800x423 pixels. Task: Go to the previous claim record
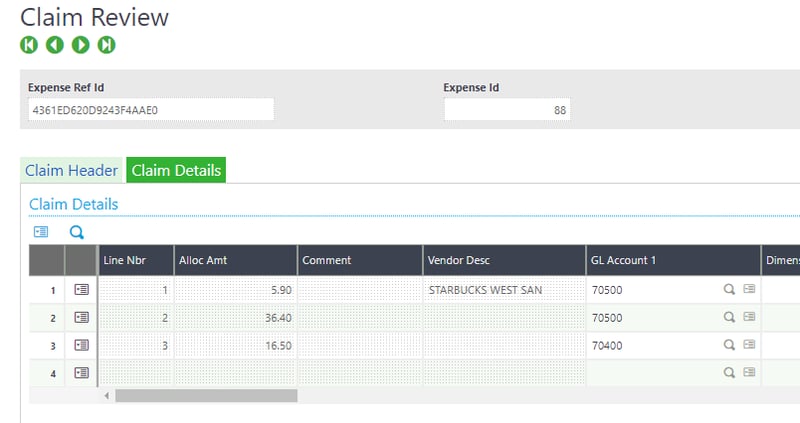click(54, 45)
